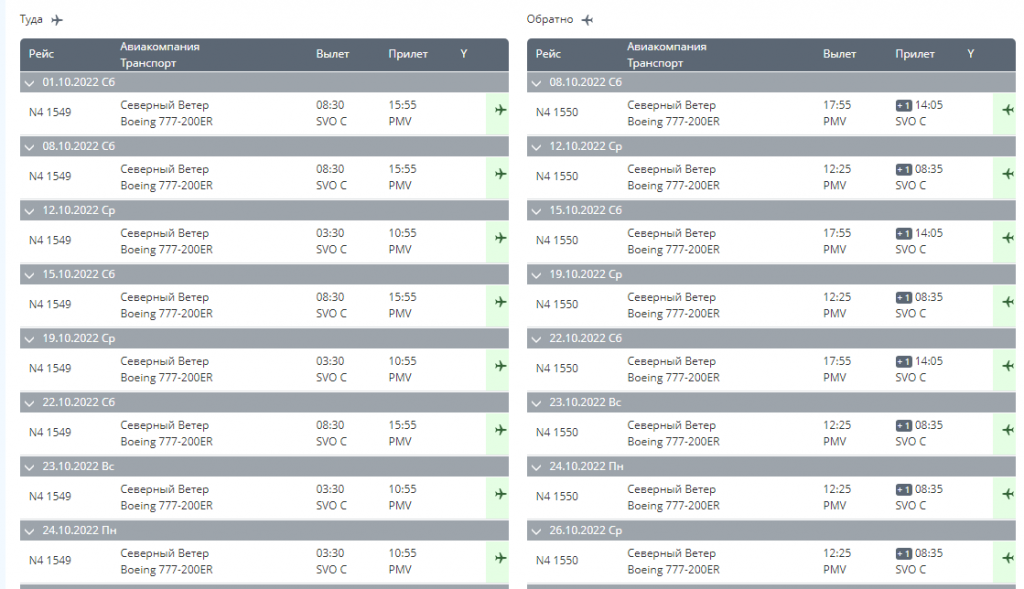Collapse the outbound 15.10.2022 Сб date group
The width and height of the screenshot is (1024, 589).
pos(29,275)
